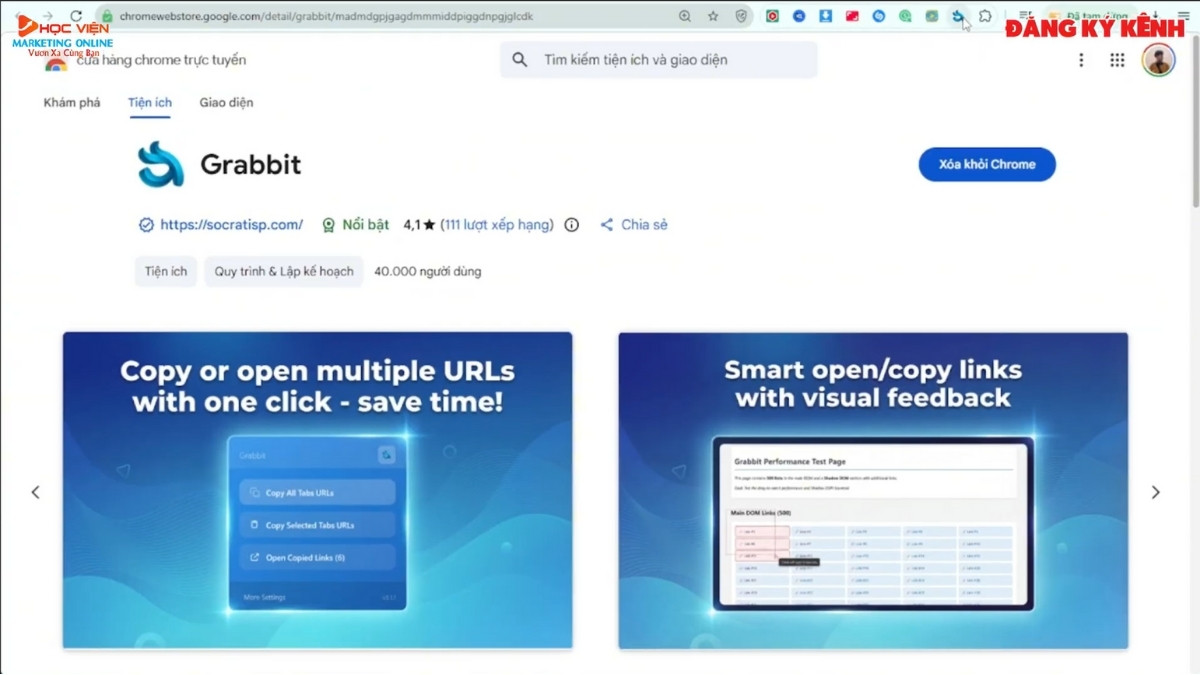Image resolution: width=1200 pixels, height=675 pixels.
Task: Open the search magnifier in the store search bar
Action: click(520, 60)
